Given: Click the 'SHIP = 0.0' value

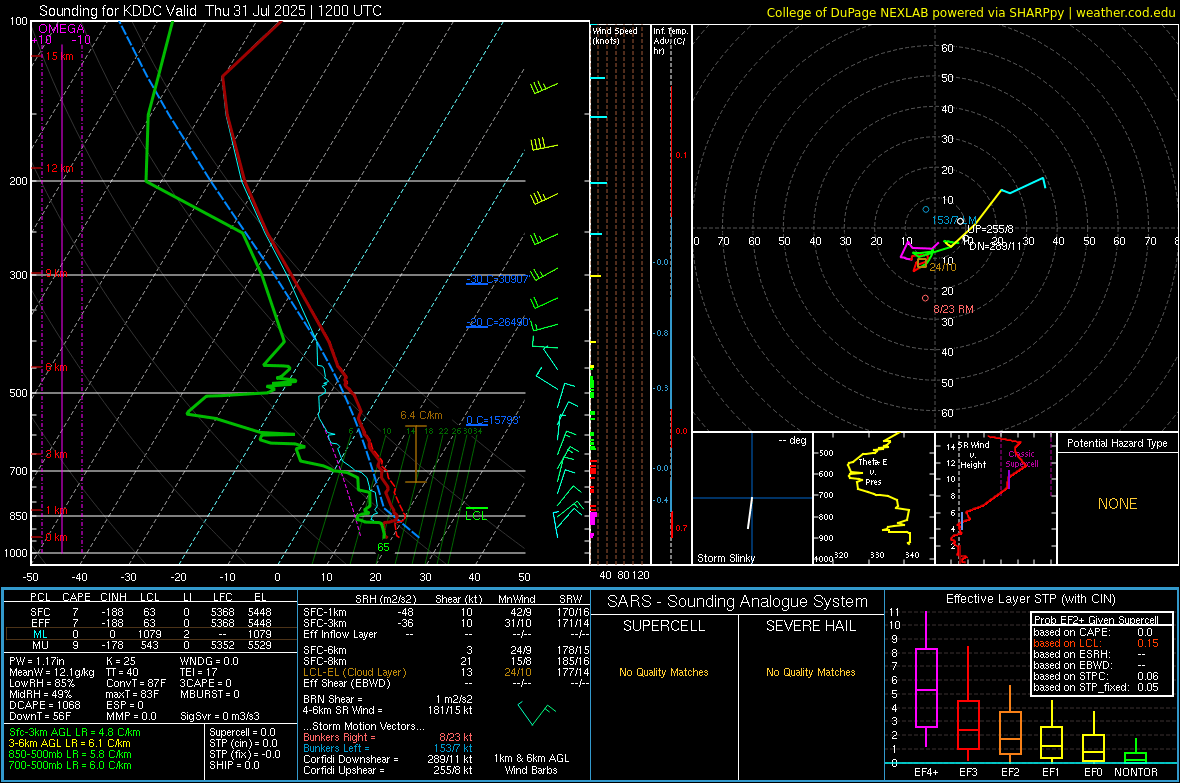Looking at the screenshot, I should tap(233, 765).
